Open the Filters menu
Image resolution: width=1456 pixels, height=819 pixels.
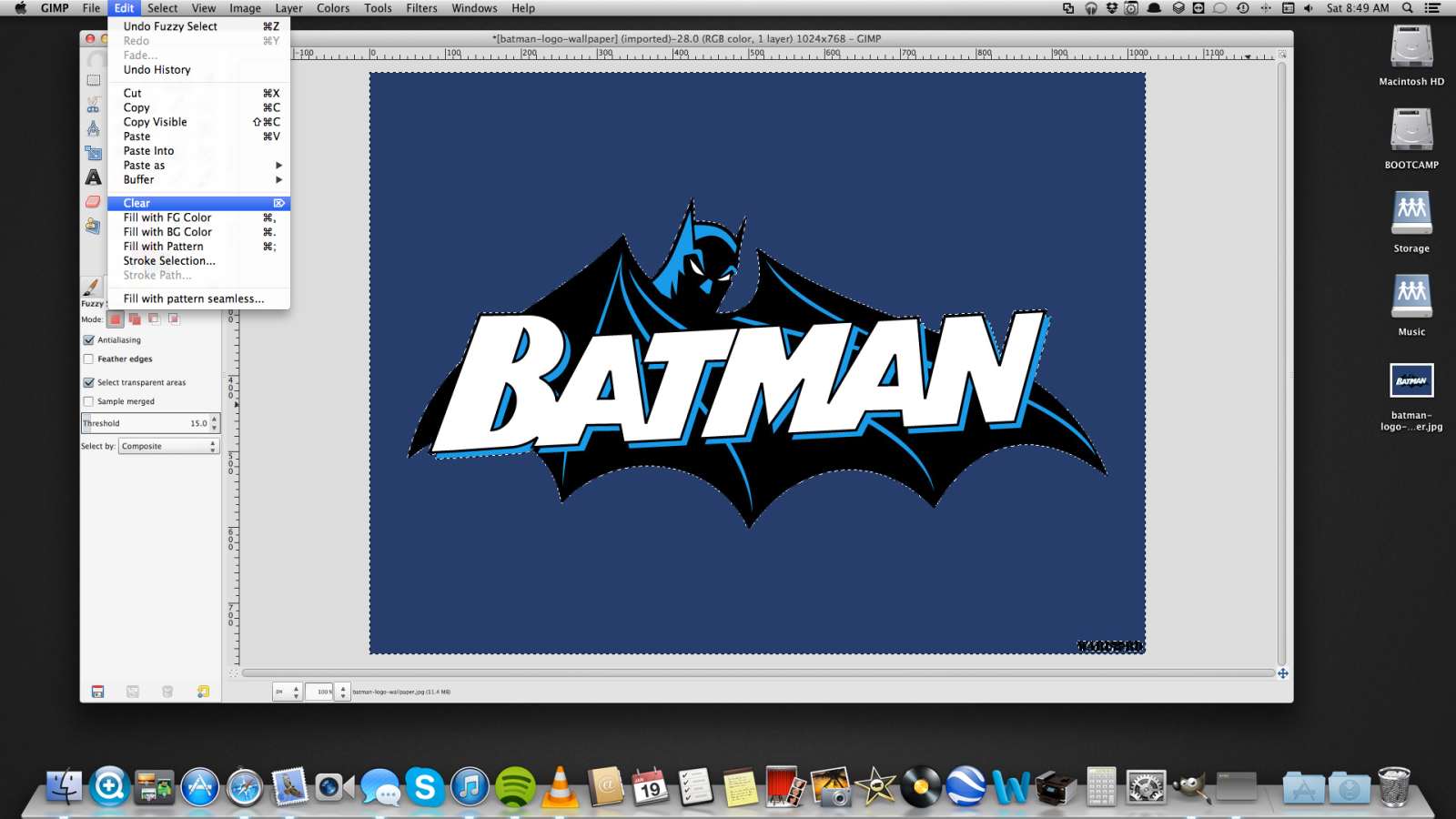pyautogui.click(x=421, y=8)
